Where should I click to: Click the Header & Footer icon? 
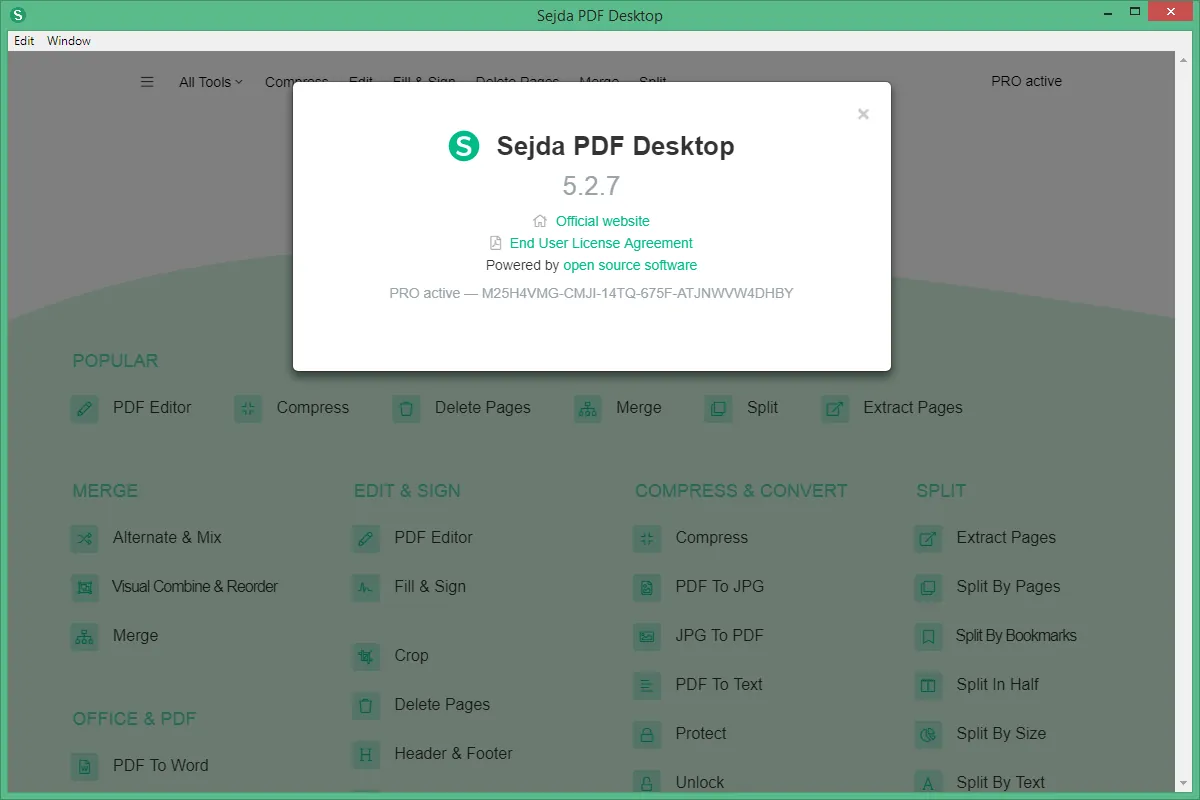click(366, 754)
